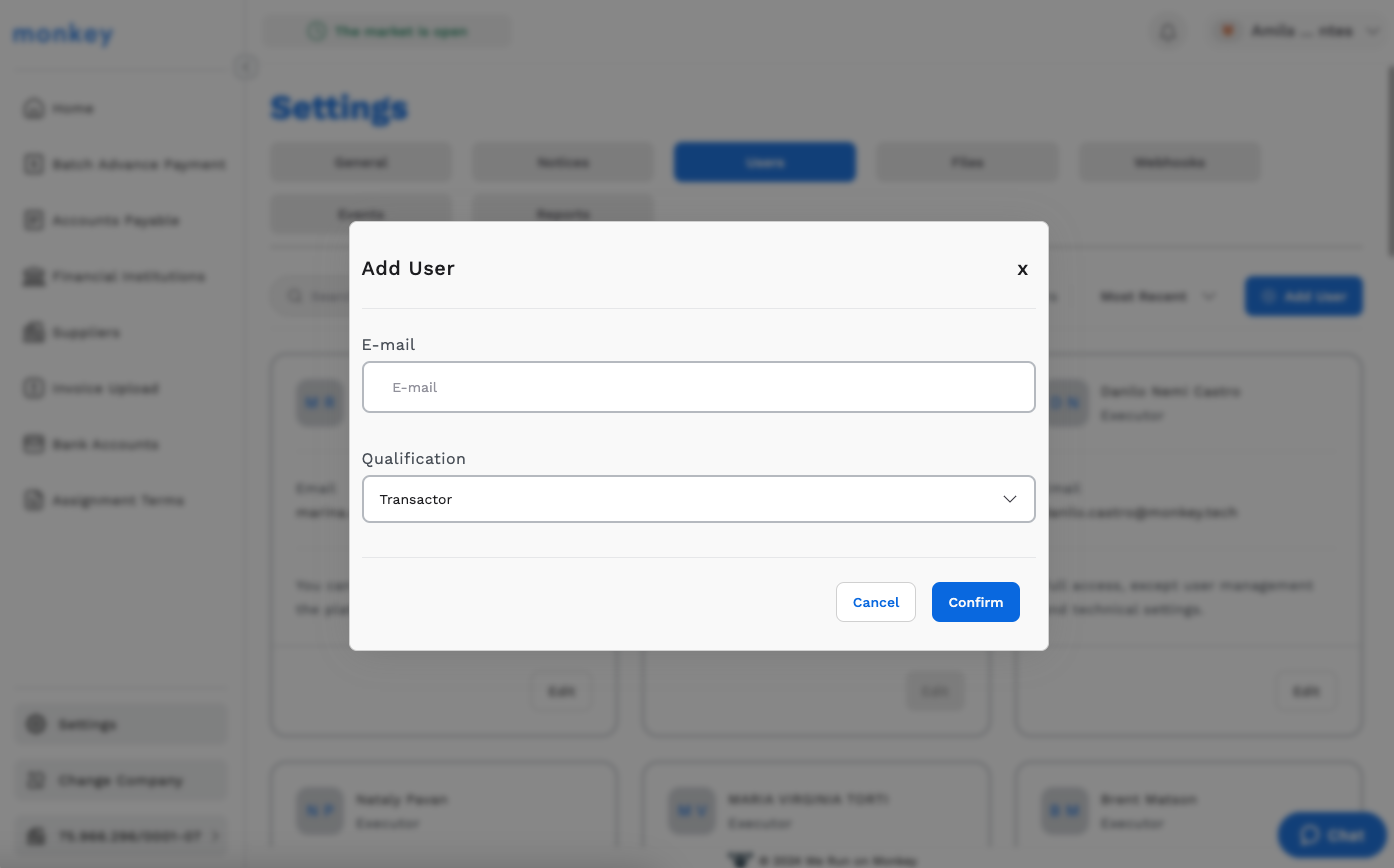Open Batch Advance Payment icon

point(34,164)
